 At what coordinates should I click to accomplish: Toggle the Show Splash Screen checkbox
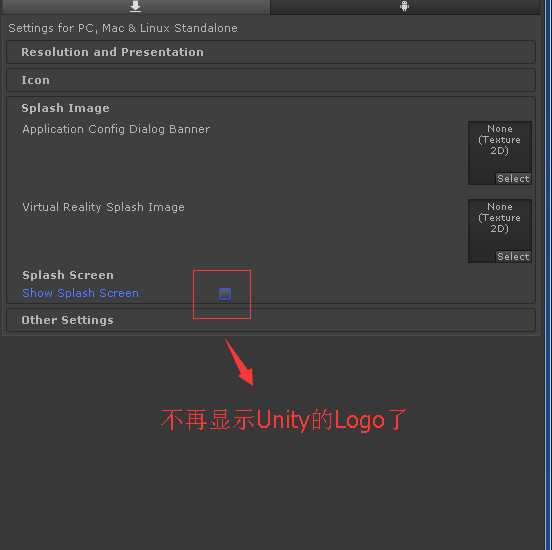pyautogui.click(x=225, y=294)
